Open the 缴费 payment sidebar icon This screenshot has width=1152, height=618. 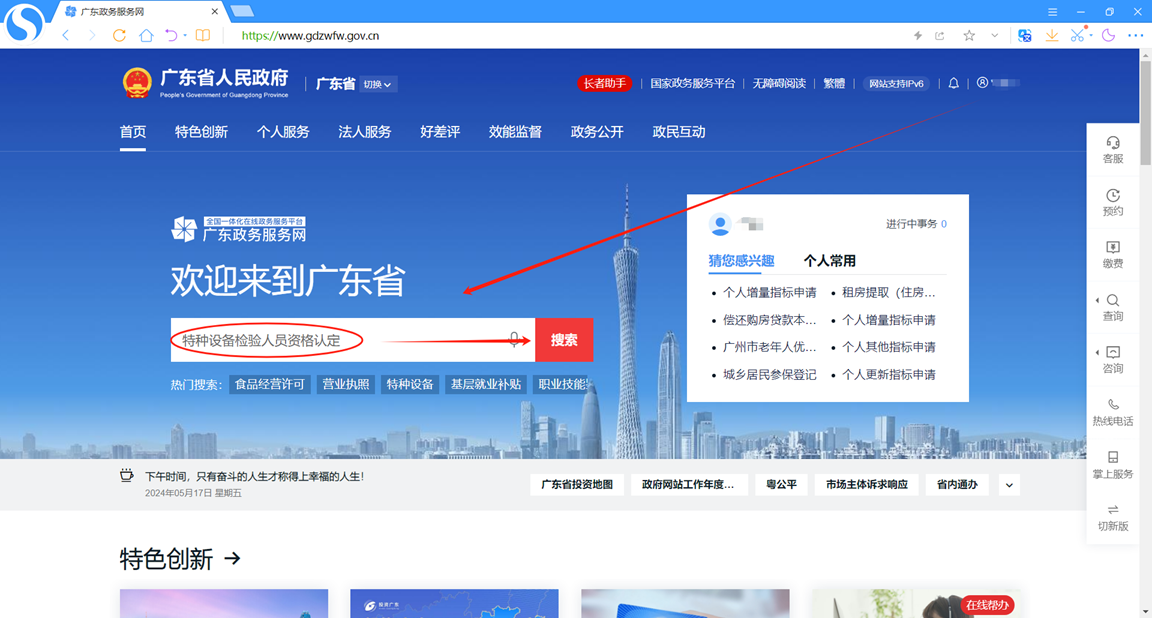(1113, 254)
